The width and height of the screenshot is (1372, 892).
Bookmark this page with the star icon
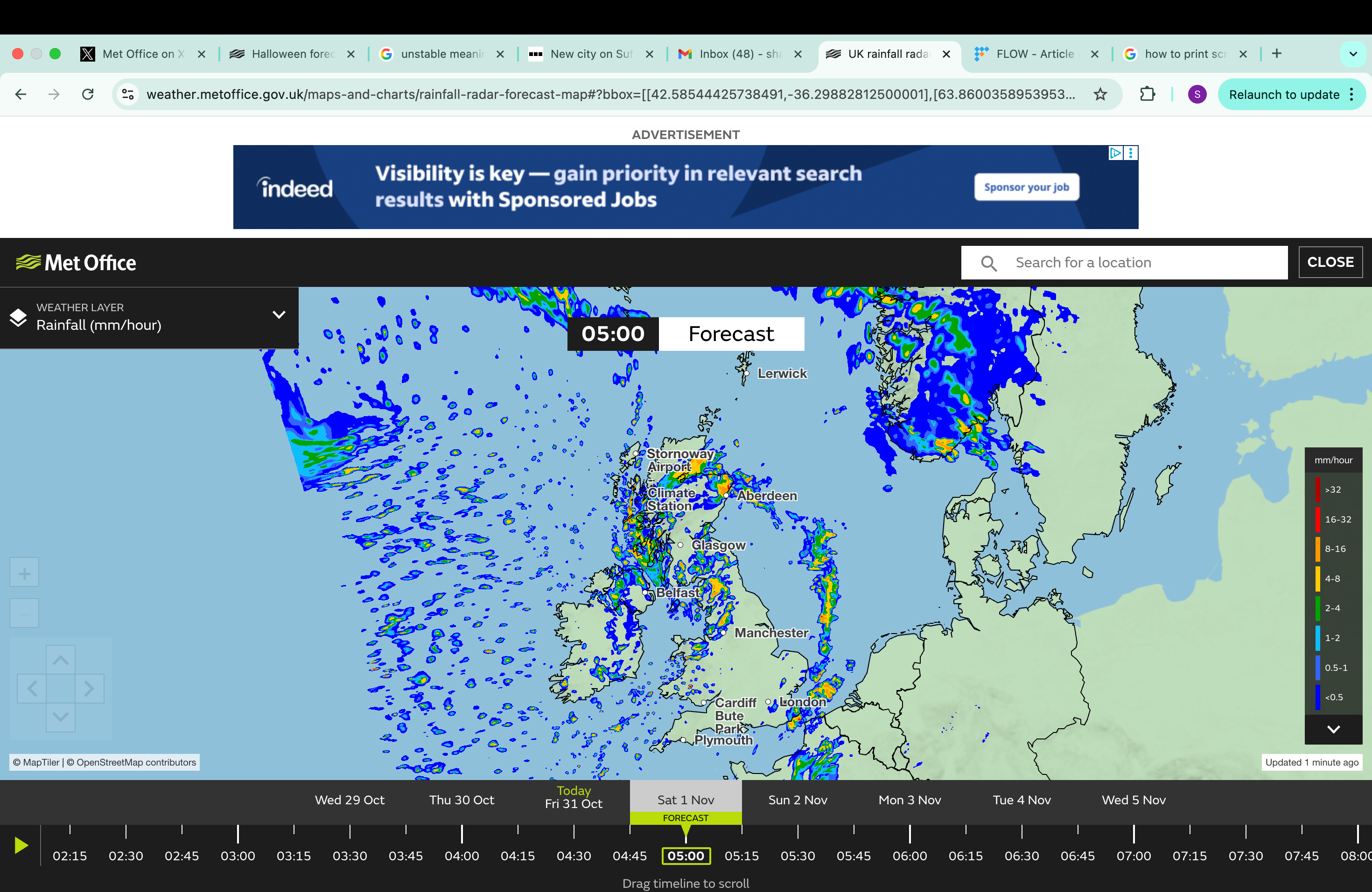tap(1100, 94)
